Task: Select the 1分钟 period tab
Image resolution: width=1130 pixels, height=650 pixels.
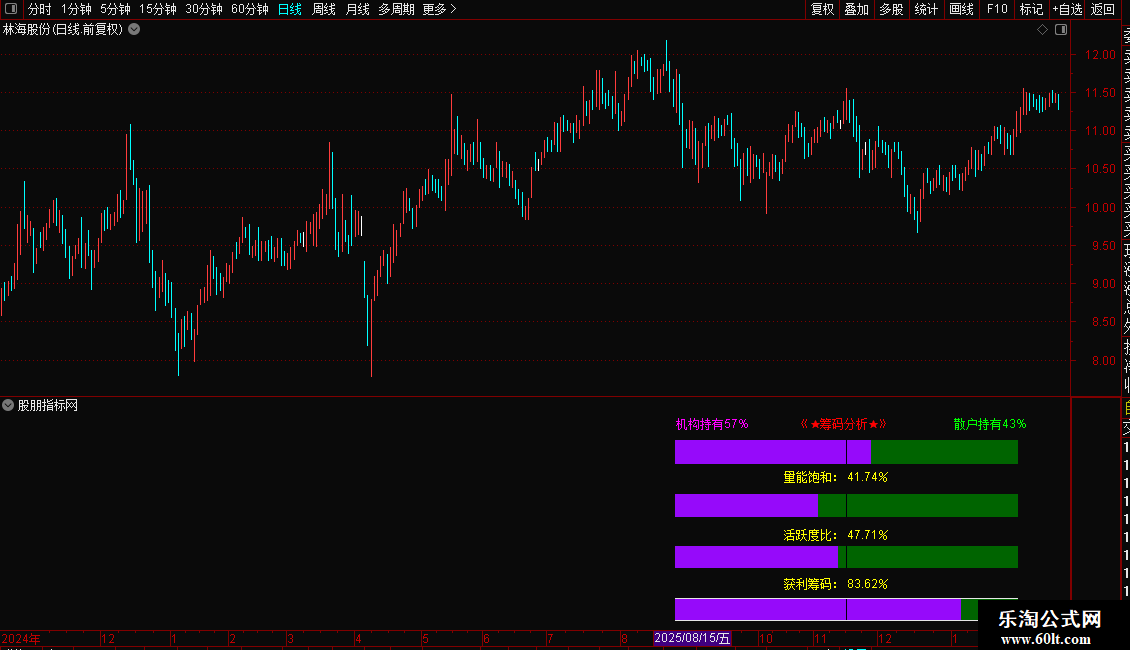Action: tap(76, 9)
